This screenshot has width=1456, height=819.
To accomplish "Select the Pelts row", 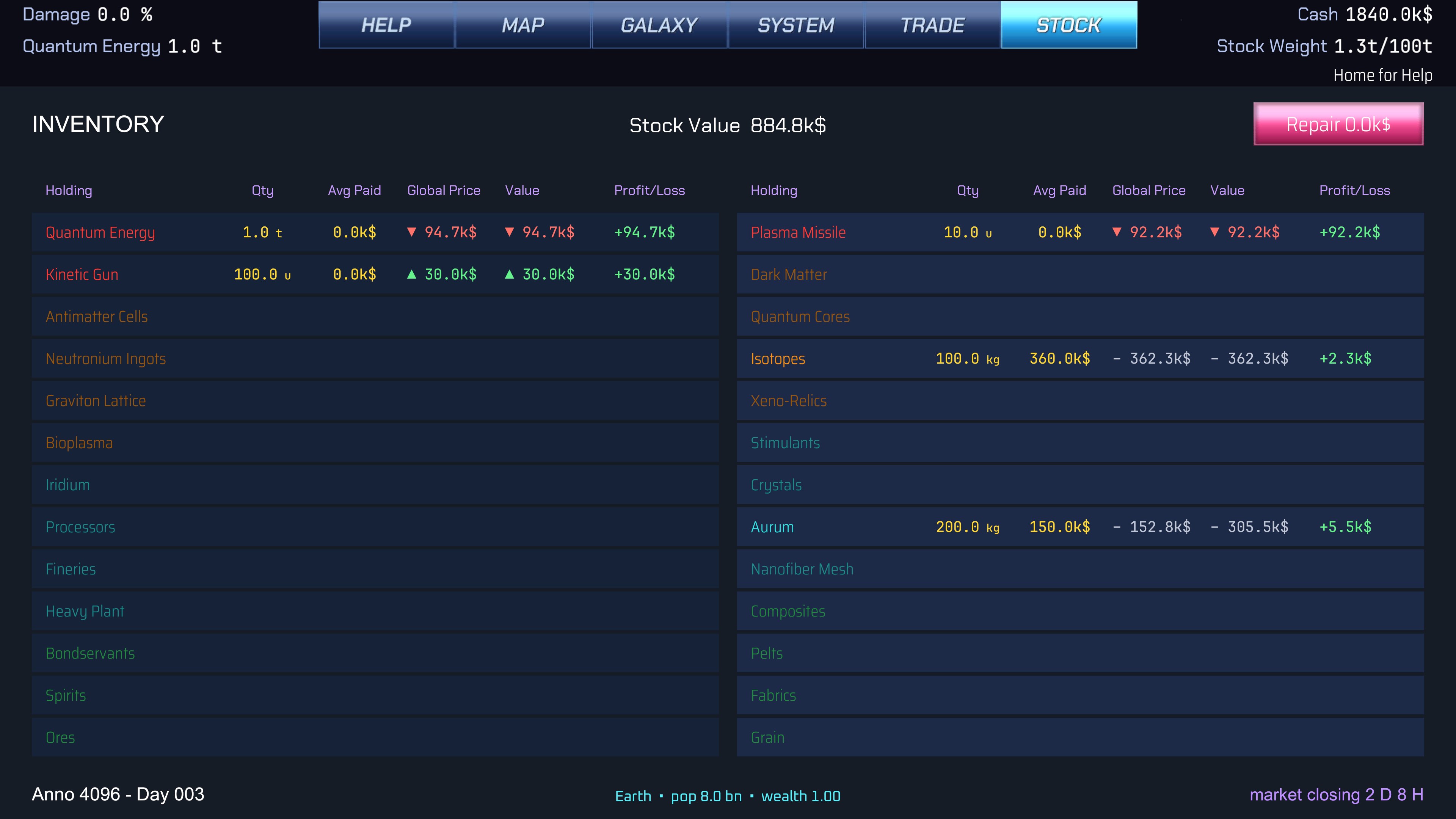I will pos(1080,653).
